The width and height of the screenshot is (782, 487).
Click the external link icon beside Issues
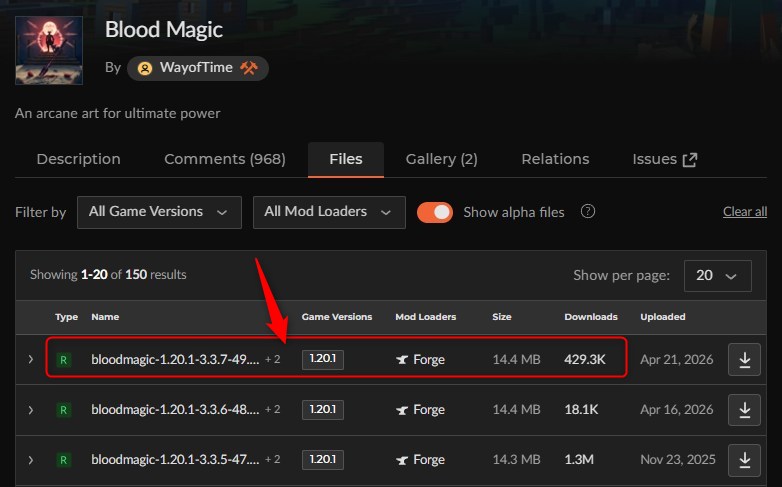690,160
